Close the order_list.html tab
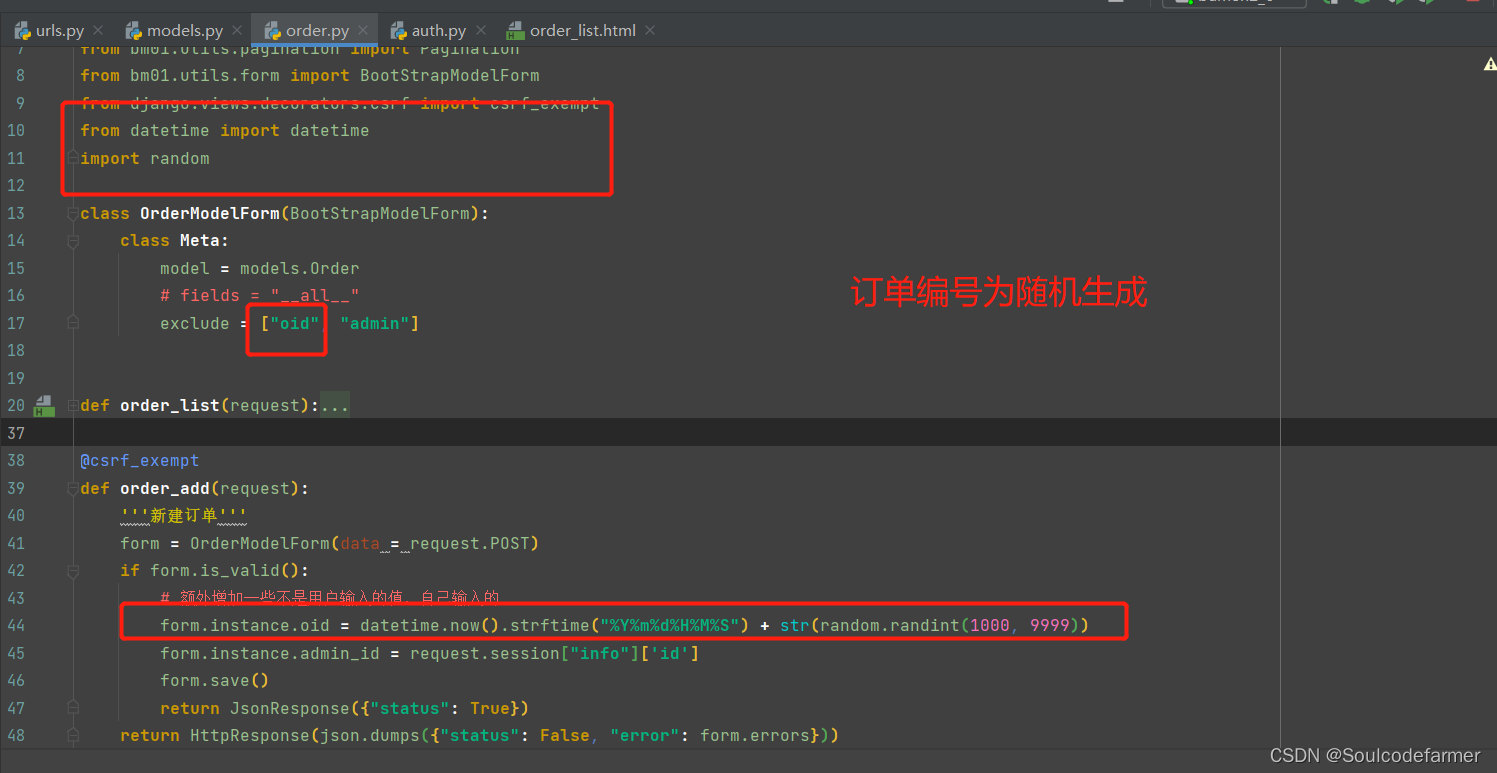Image resolution: width=1497 pixels, height=773 pixels. 650,30
